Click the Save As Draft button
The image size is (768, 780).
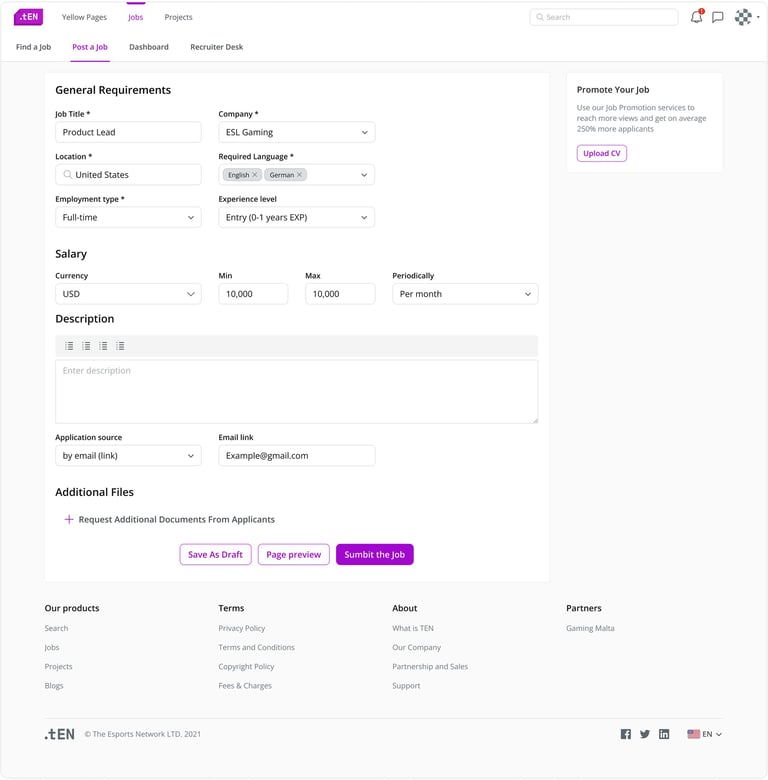click(x=215, y=555)
